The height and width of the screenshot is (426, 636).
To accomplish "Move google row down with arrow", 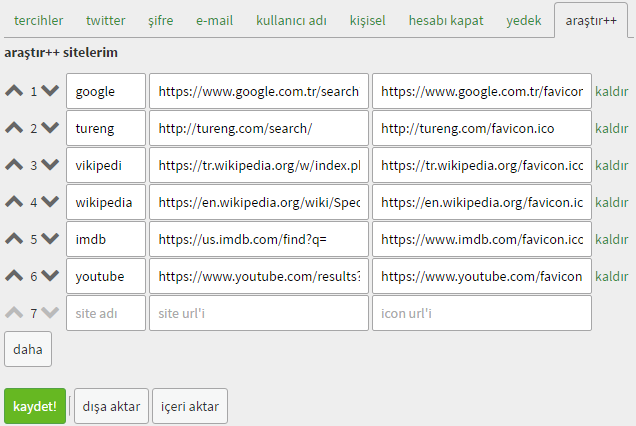I will click(50, 91).
